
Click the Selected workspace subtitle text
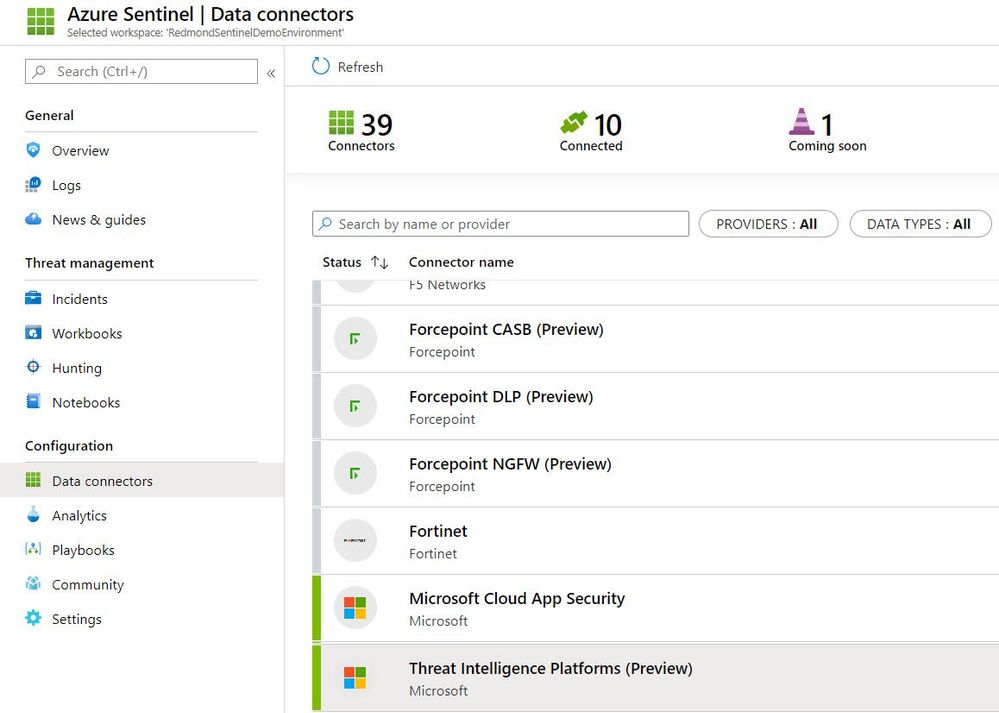point(206,32)
